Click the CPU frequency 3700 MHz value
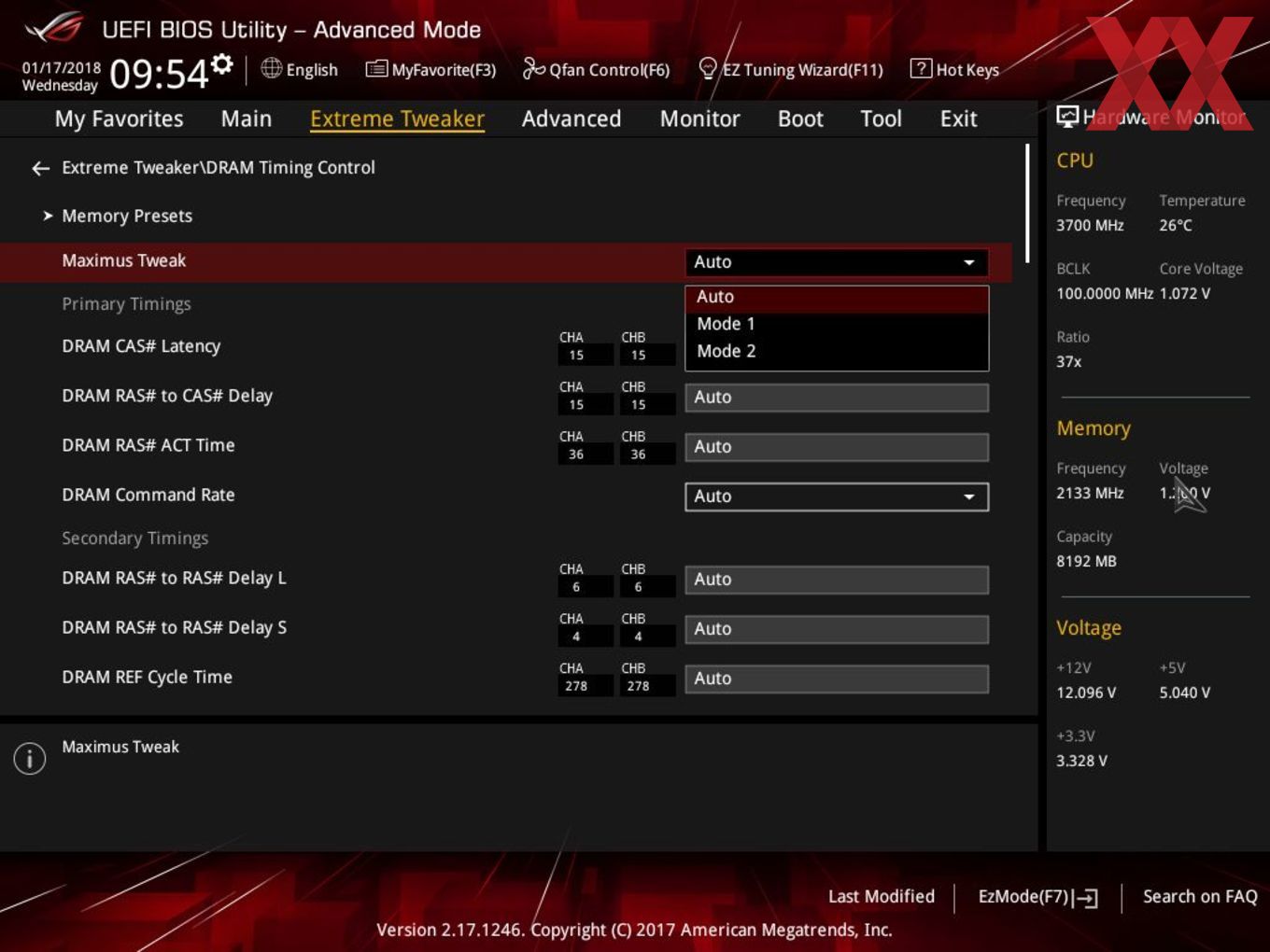This screenshot has height=952, width=1270. coord(1090,225)
